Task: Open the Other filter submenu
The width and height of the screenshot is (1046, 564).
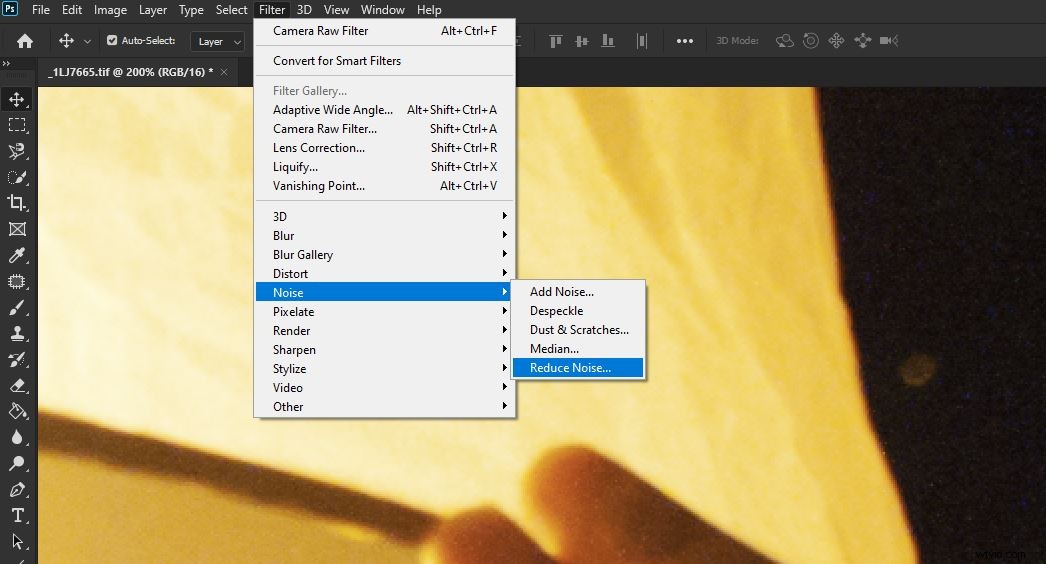Action: coord(385,406)
